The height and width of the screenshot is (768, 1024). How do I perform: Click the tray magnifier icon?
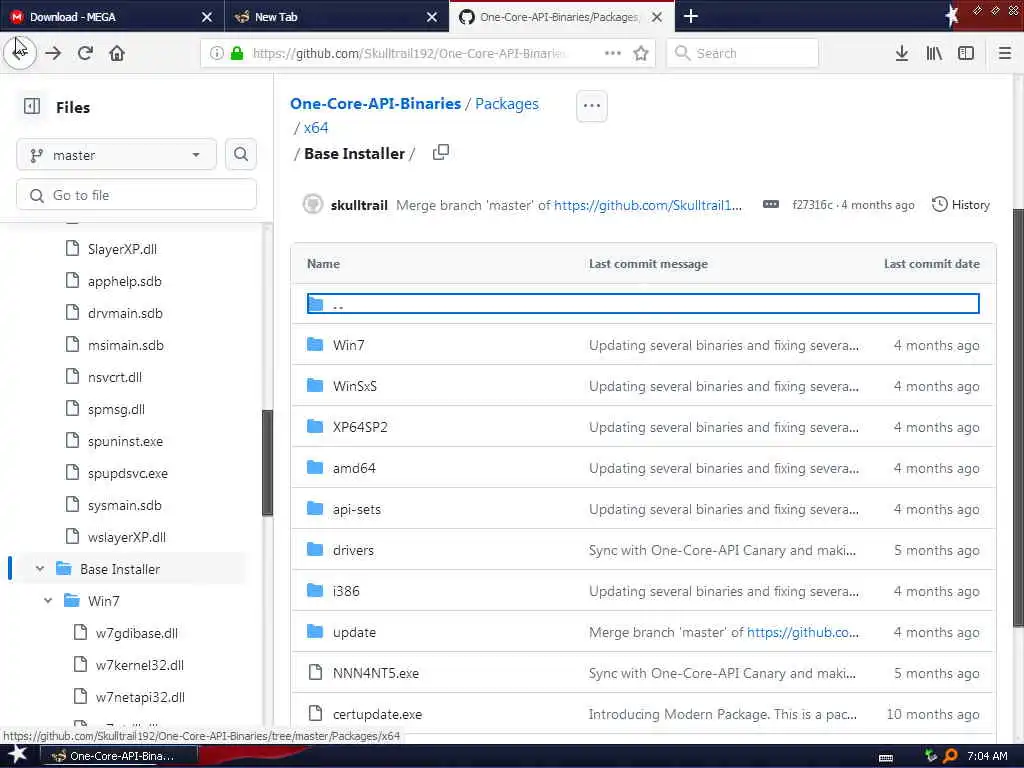click(950, 756)
